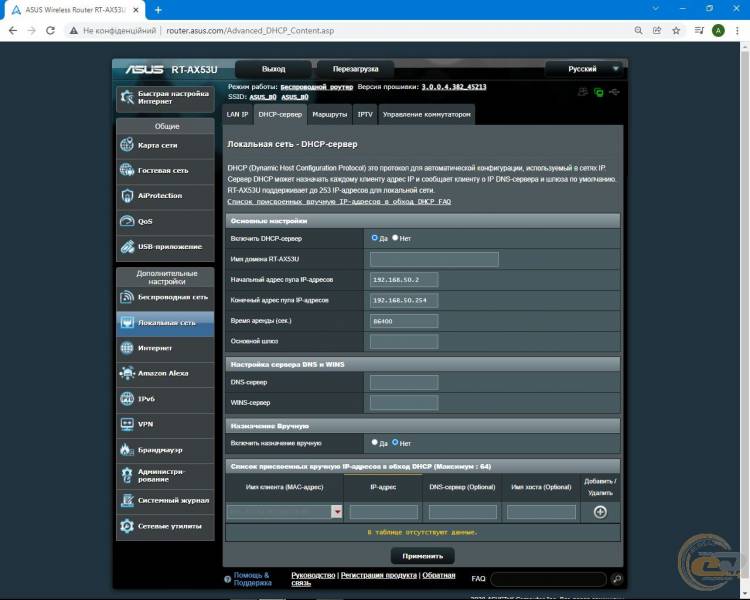This screenshot has width=750, height=600.
Task: Click the browser address bar
Action: [x=349, y=31]
